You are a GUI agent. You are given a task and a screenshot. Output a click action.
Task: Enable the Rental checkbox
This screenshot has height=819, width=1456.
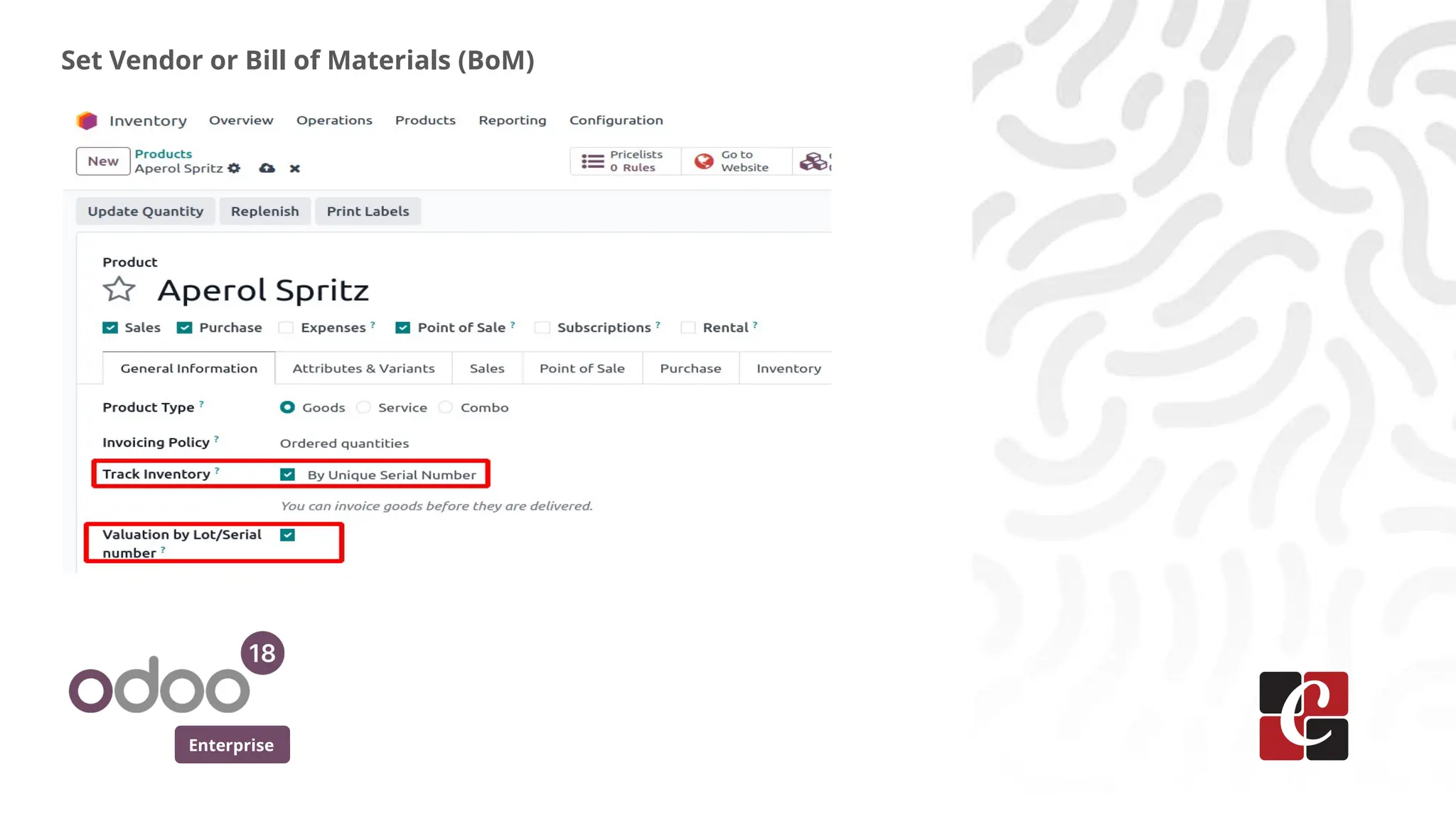pyautogui.click(x=688, y=328)
